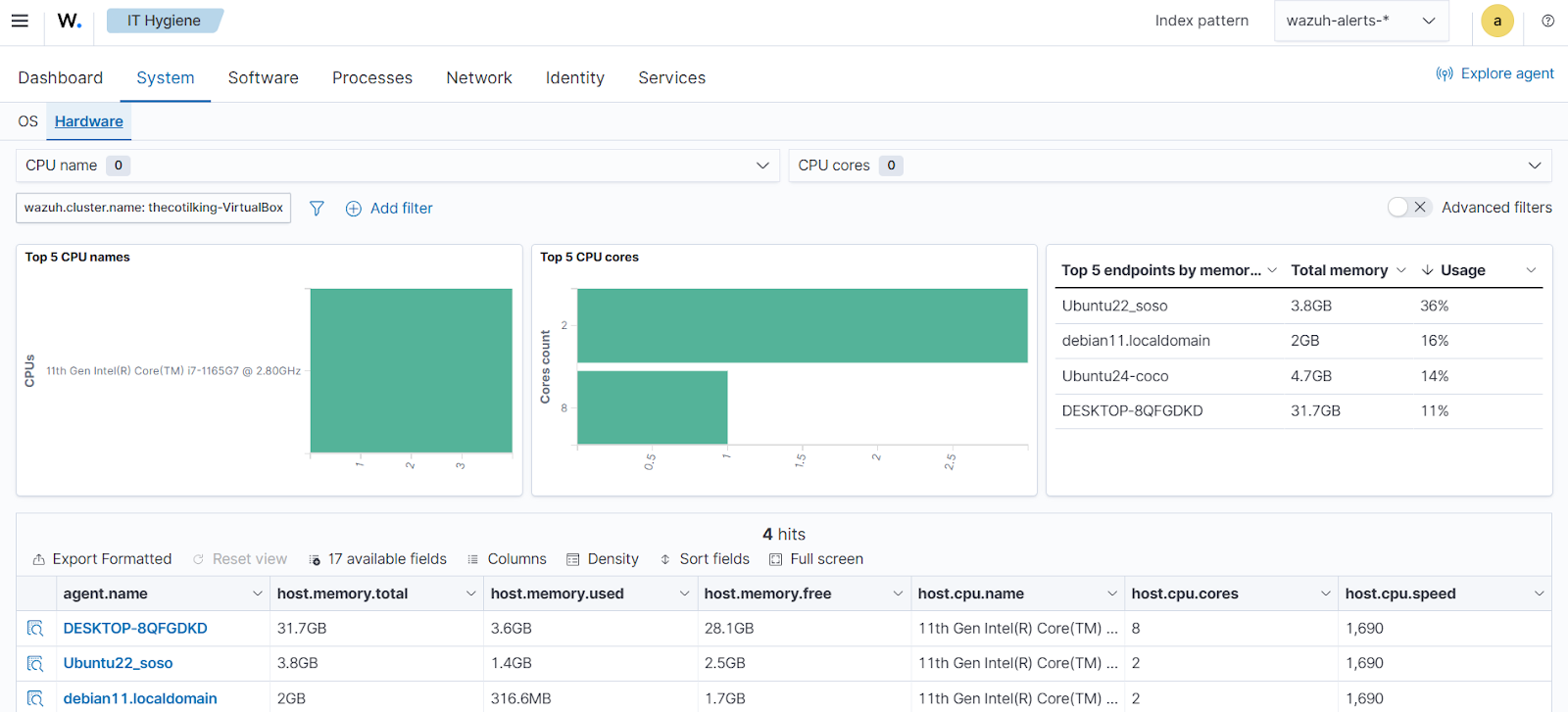Click the 4 hits count text

(x=784, y=535)
